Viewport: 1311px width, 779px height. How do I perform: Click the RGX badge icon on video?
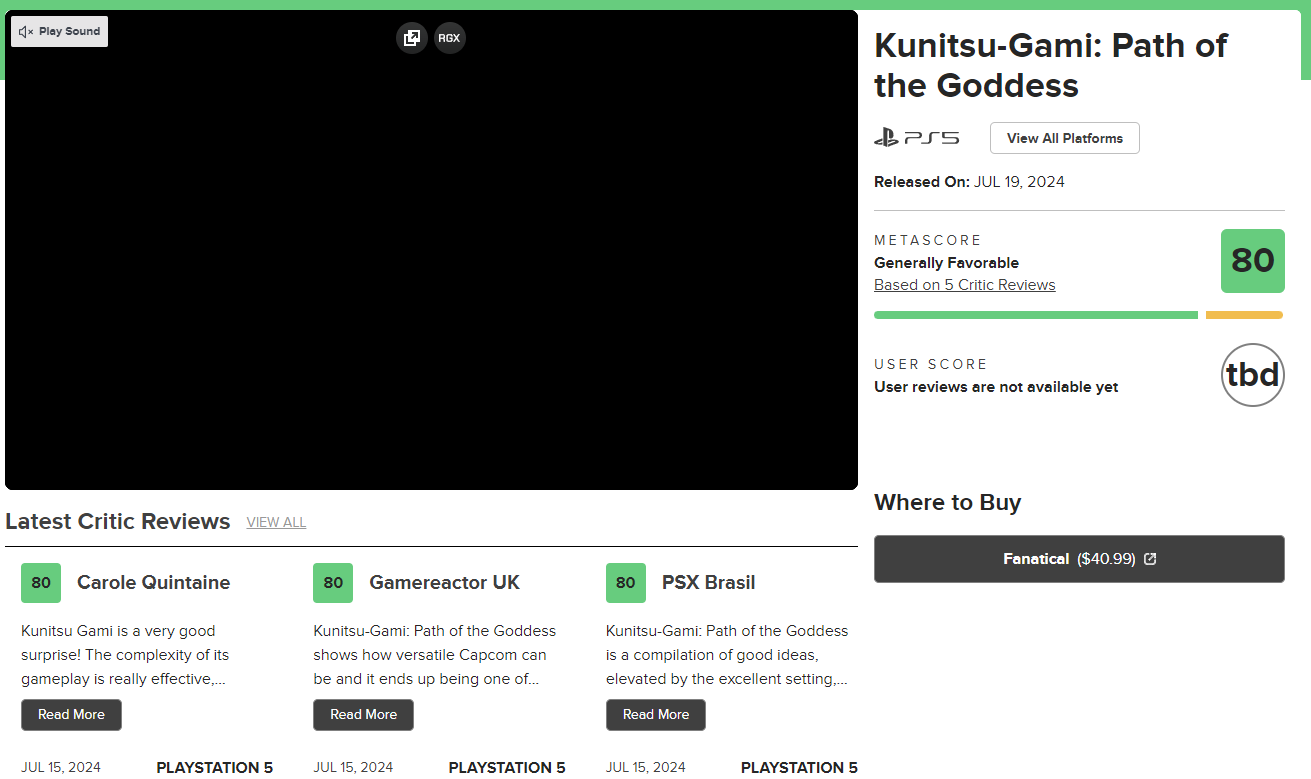tap(449, 38)
